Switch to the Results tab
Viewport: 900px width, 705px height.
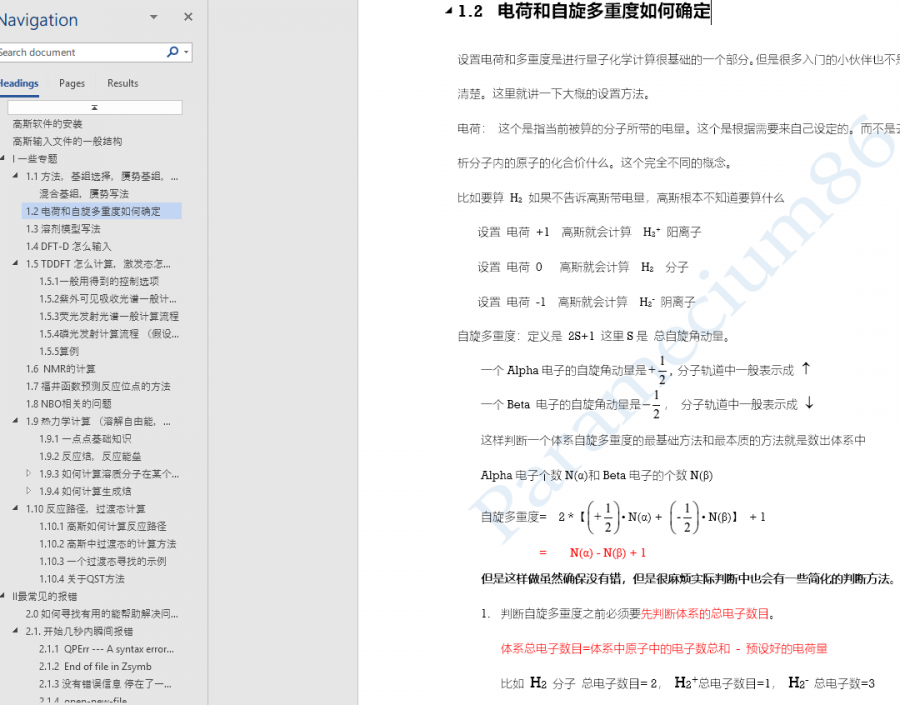point(123,83)
